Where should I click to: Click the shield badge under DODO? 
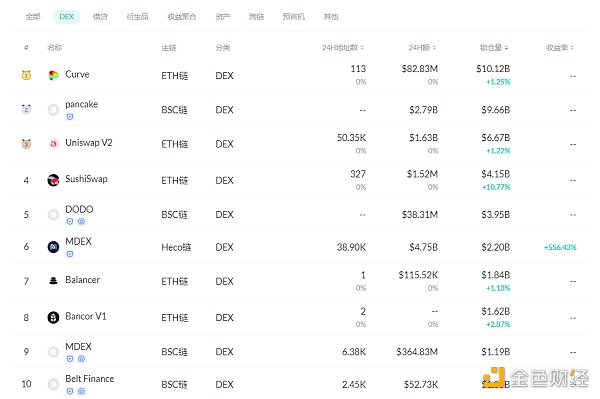(70, 221)
